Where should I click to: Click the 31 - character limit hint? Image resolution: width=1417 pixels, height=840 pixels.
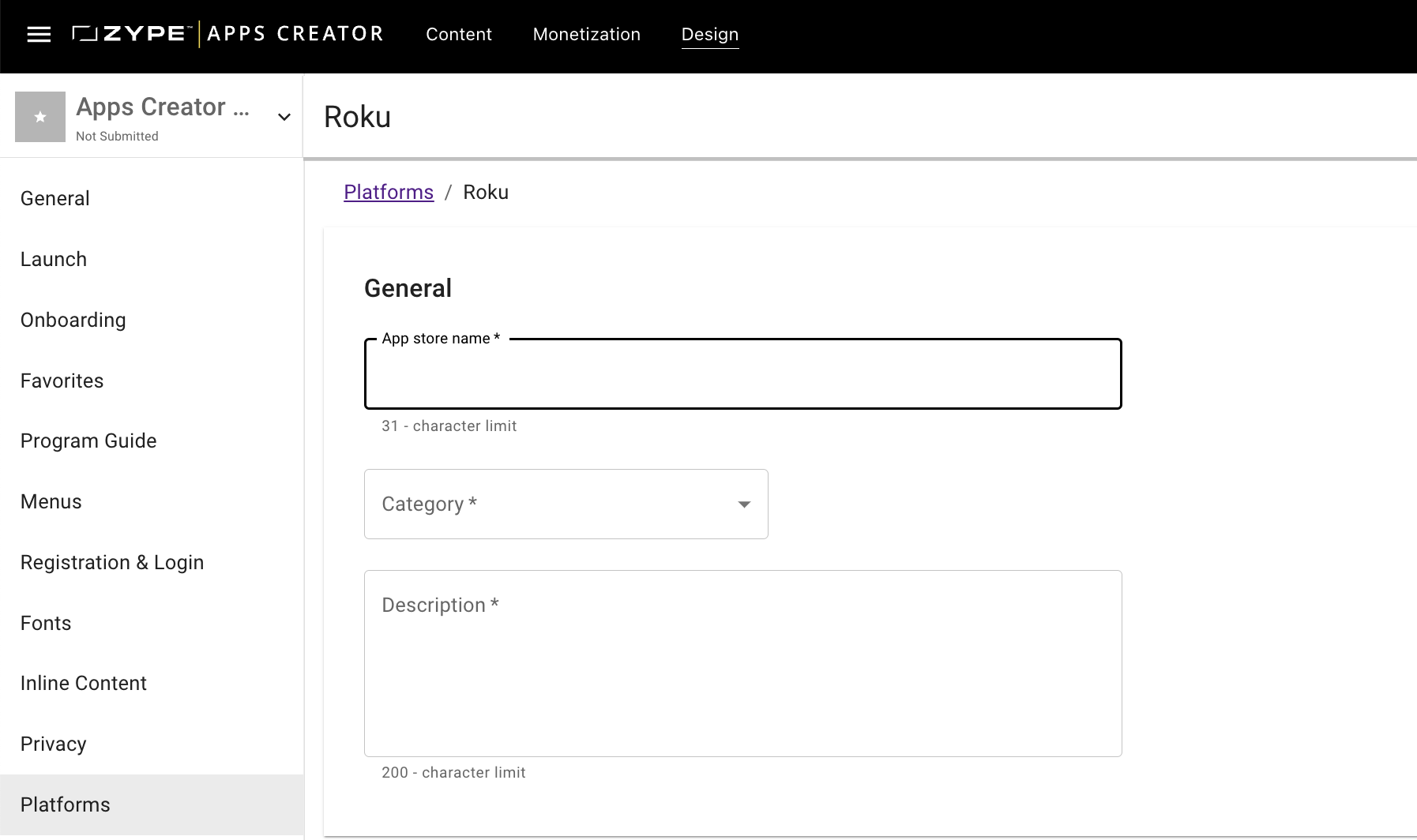click(x=449, y=426)
